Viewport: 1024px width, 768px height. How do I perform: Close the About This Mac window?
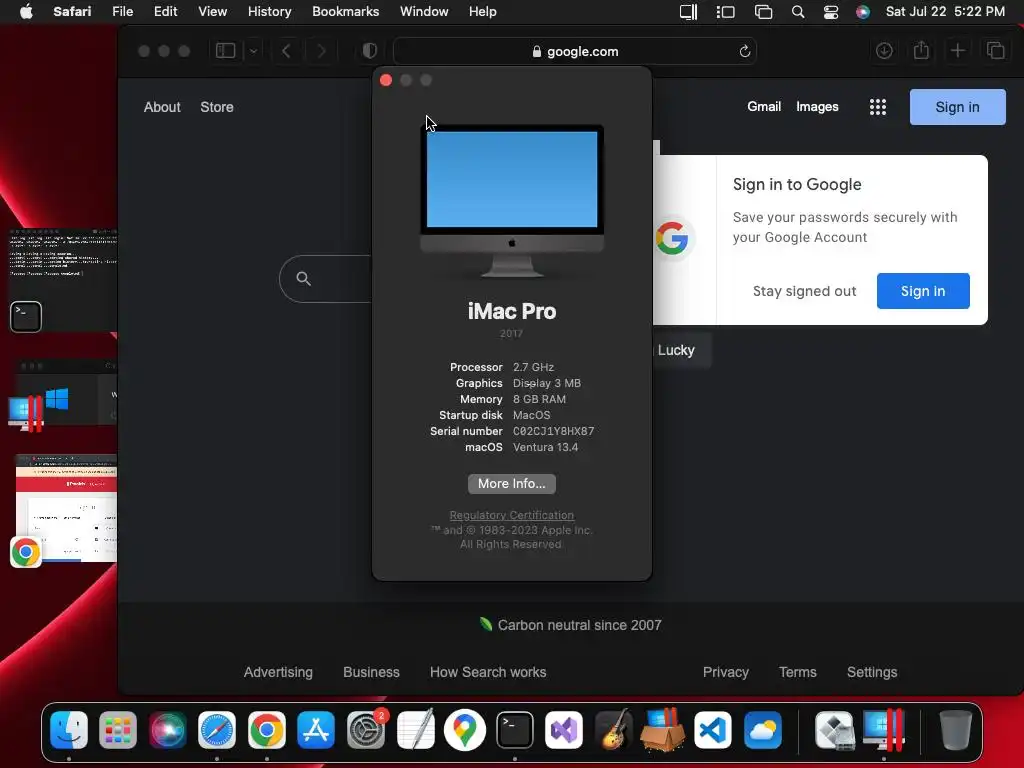386,80
